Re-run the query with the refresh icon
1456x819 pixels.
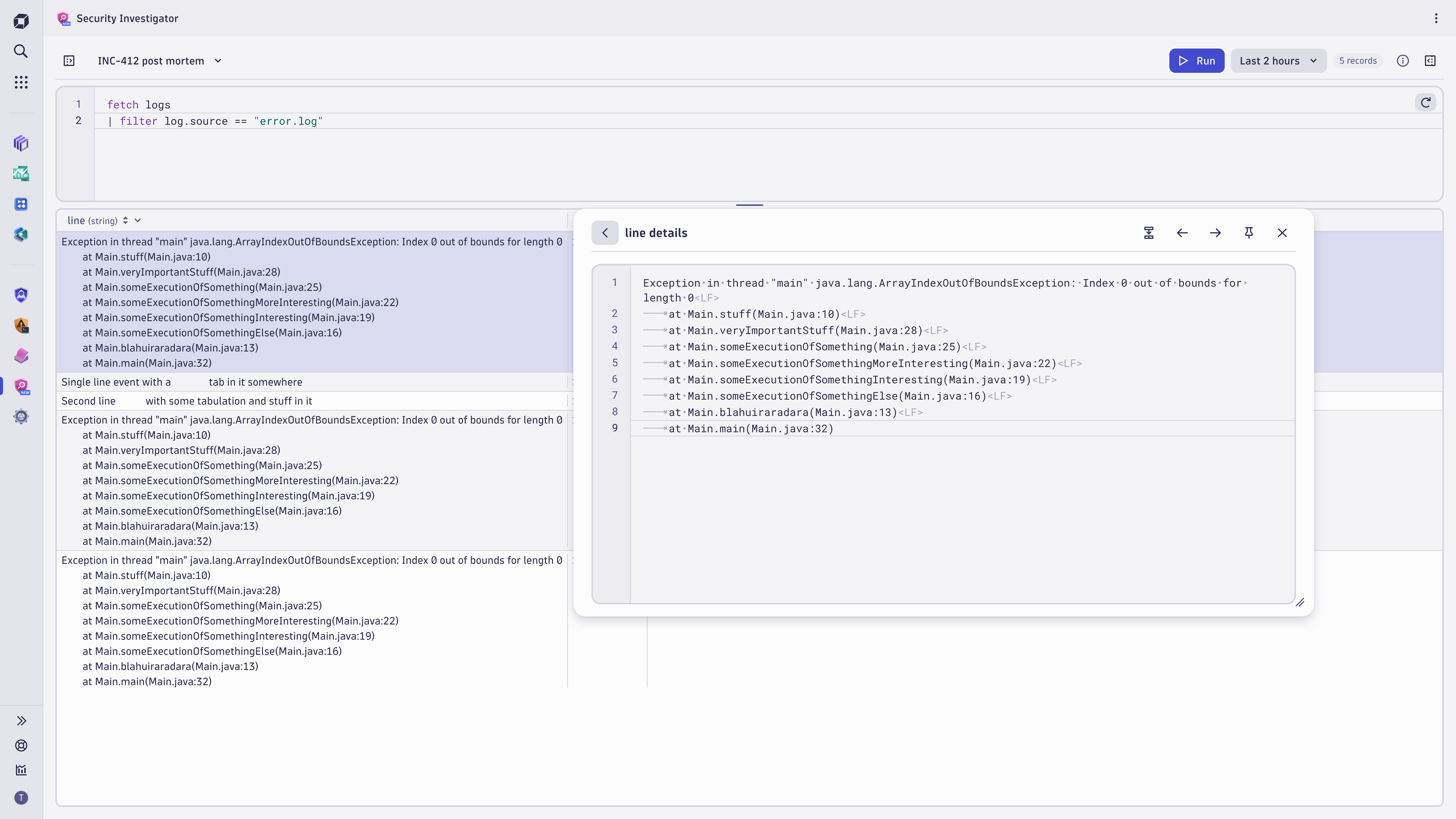(1425, 102)
